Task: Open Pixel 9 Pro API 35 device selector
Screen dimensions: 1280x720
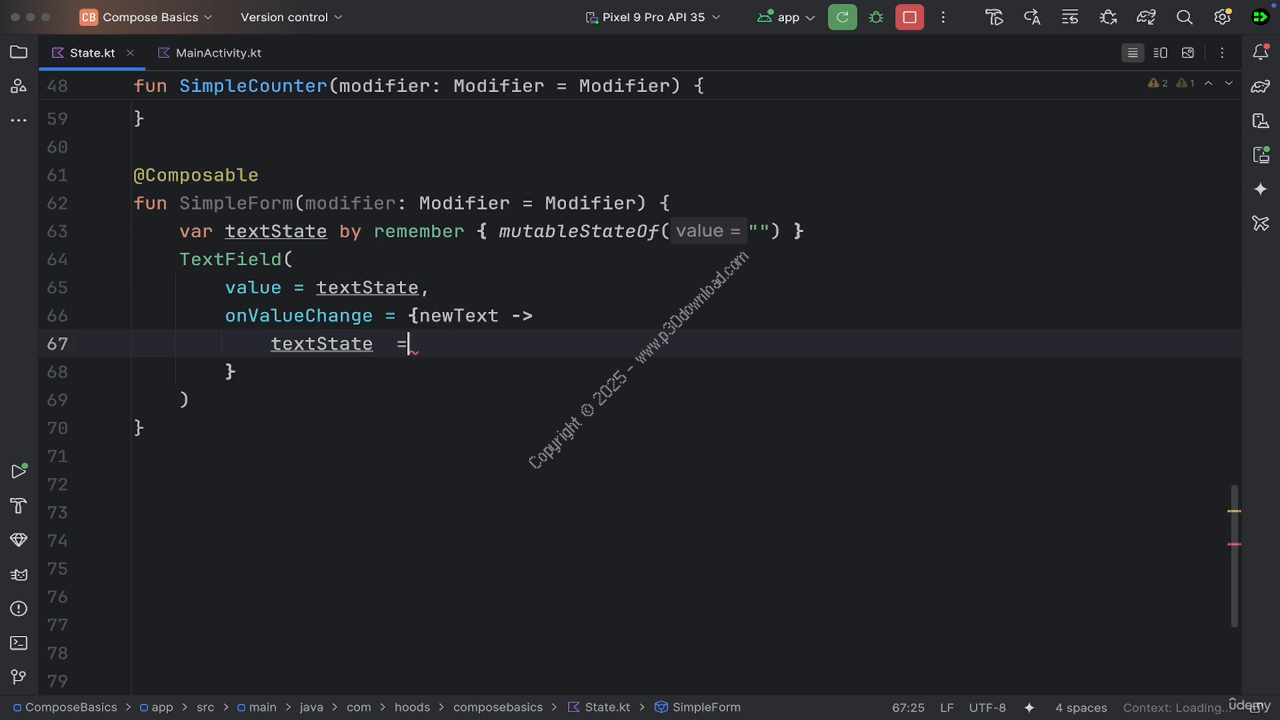Action: (652, 17)
